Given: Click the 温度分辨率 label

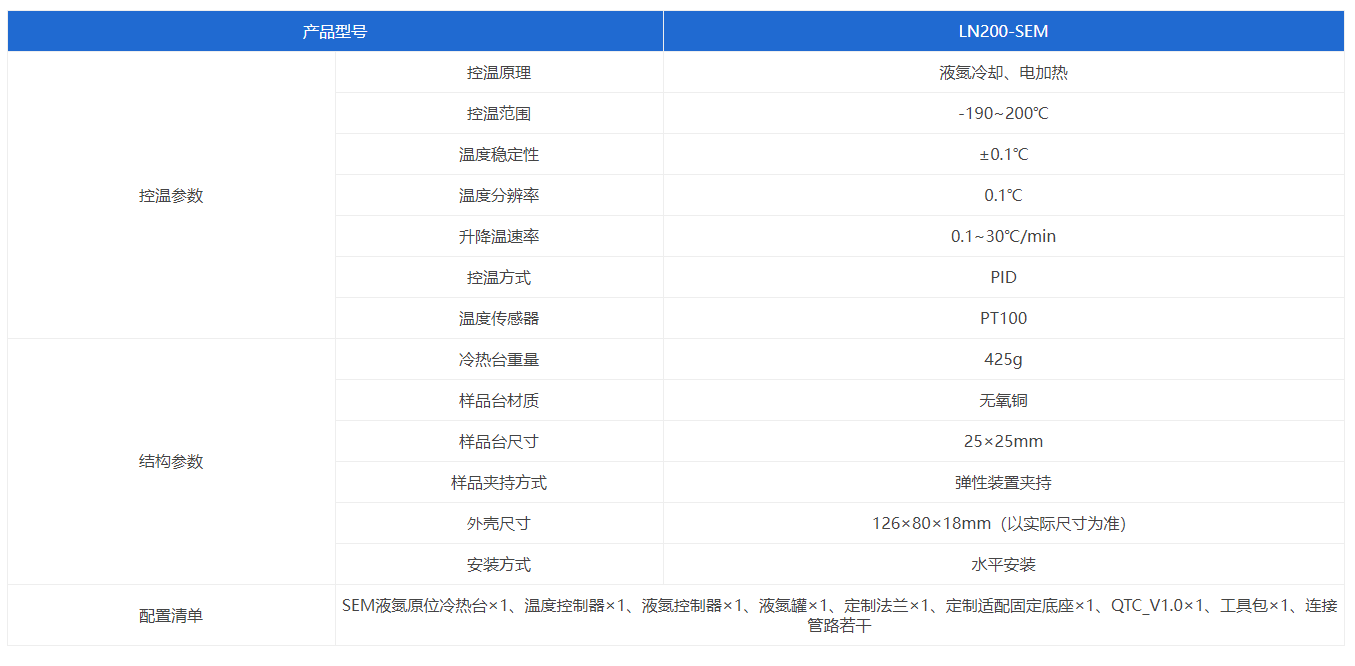Looking at the screenshot, I should pos(498,196).
